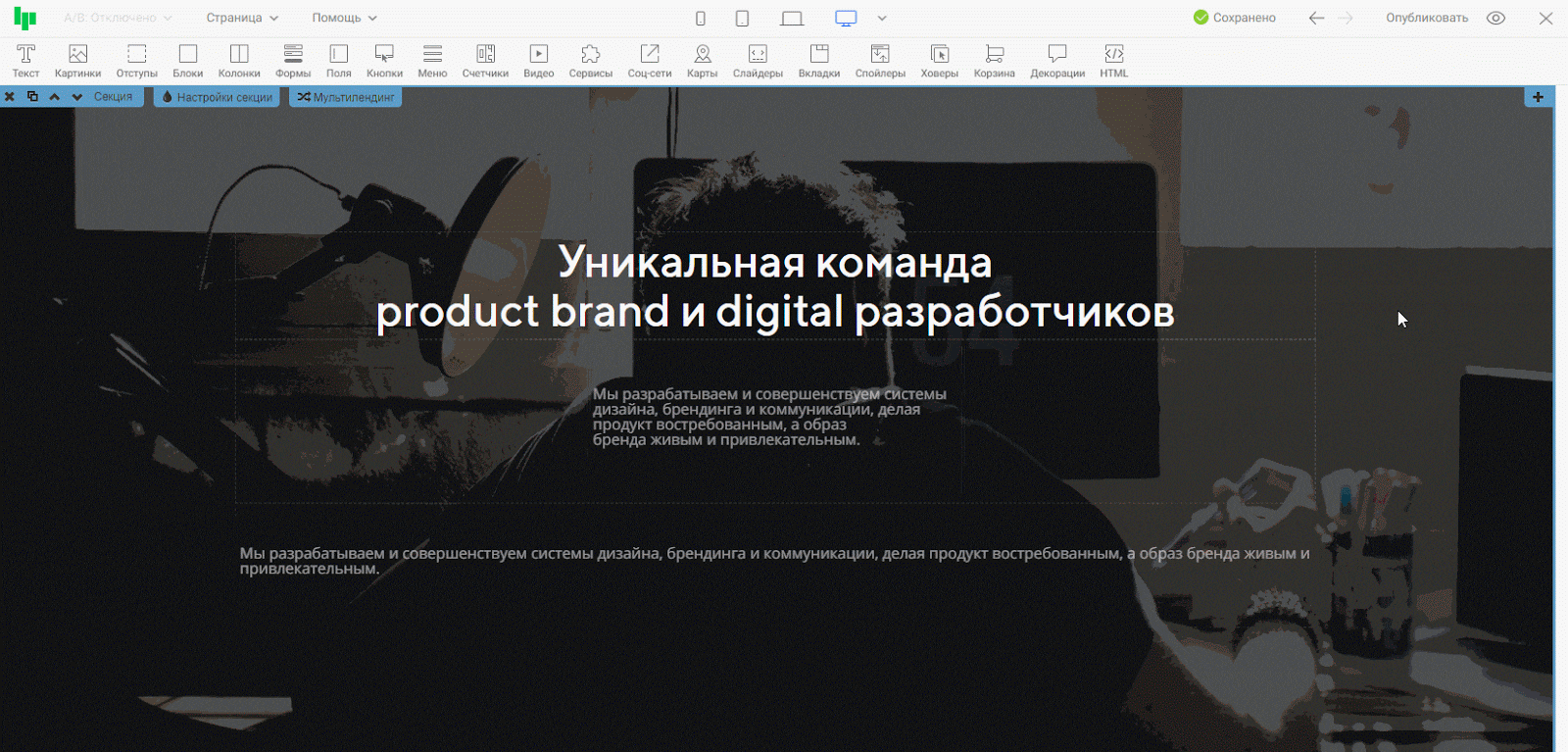The height and width of the screenshot is (752, 1568).
Task: Click the Опубликовать button
Action: point(1426,18)
